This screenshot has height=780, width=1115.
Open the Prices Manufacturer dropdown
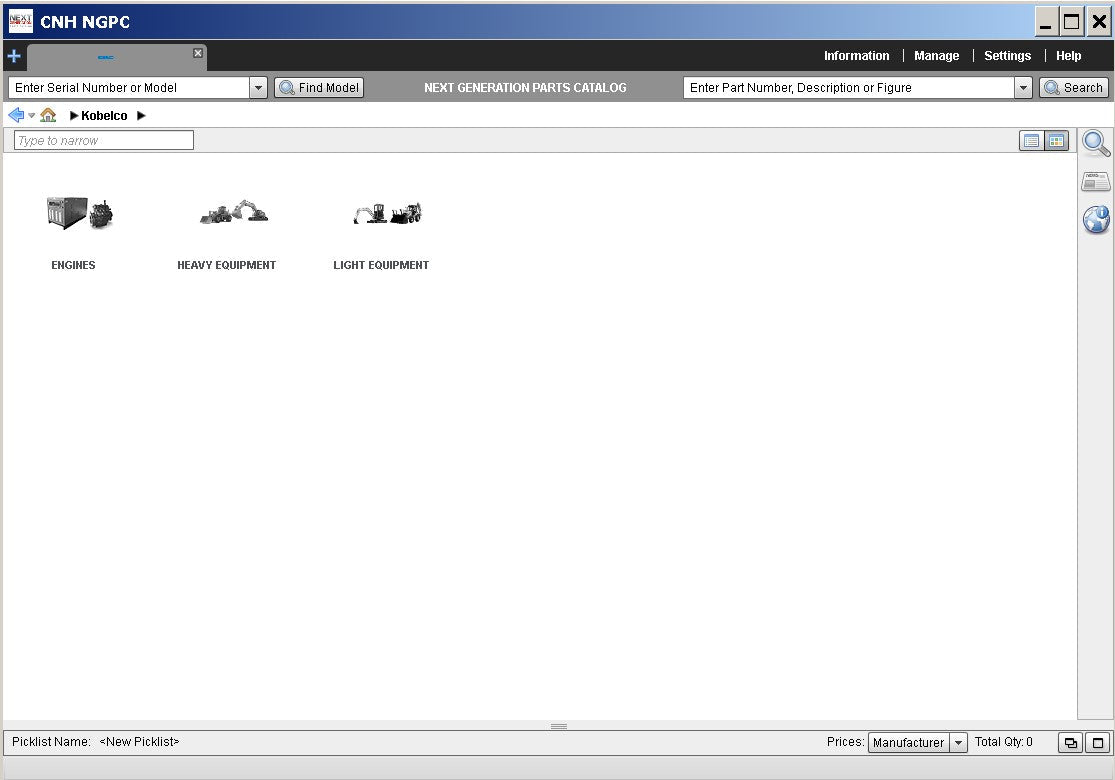click(958, 743)
